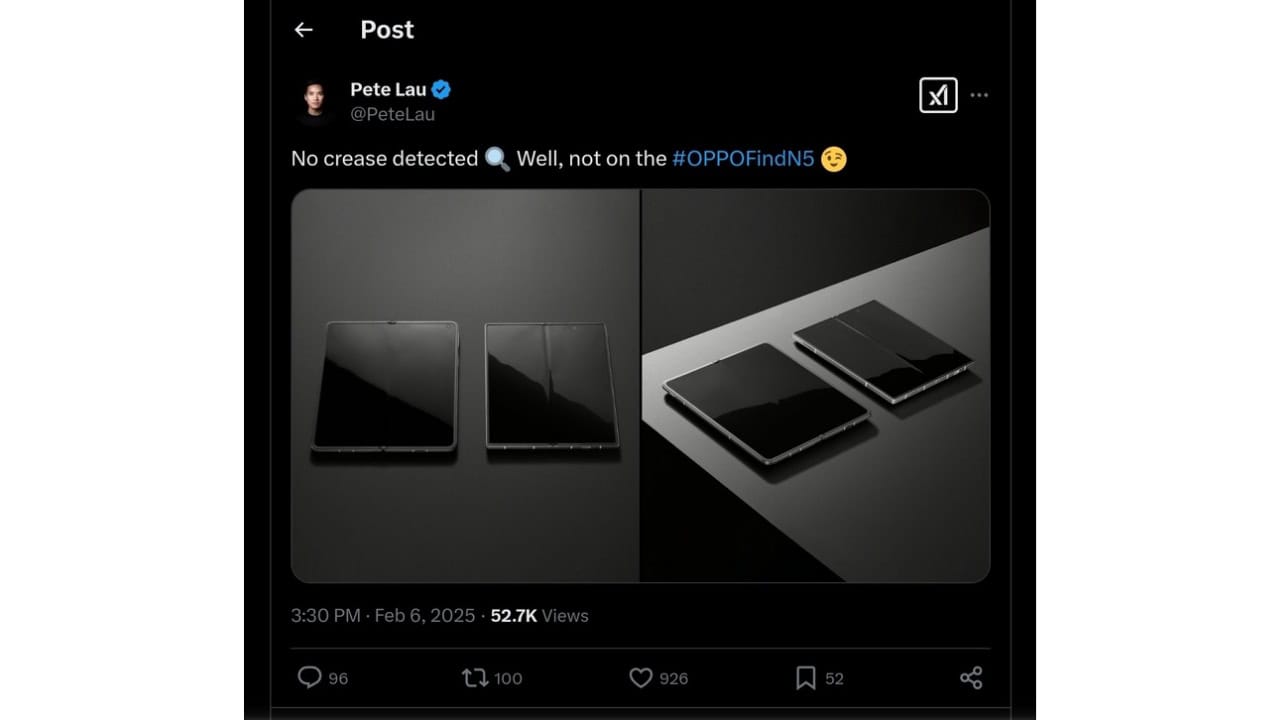
Task: Follow the #OPPOFindN5 hashtag
Action: (743, 159)
